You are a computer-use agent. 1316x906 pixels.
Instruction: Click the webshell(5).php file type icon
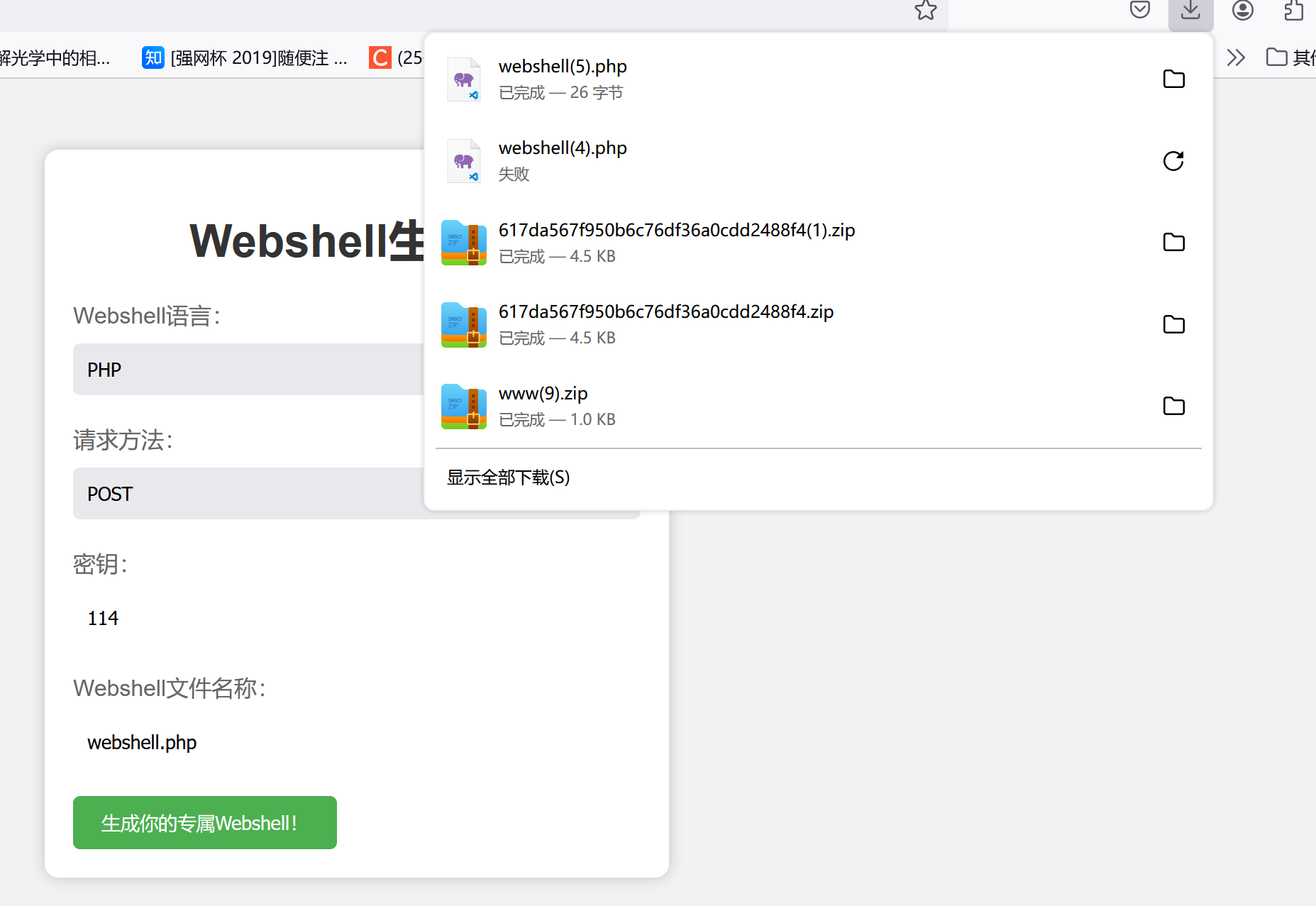(464, 79)
